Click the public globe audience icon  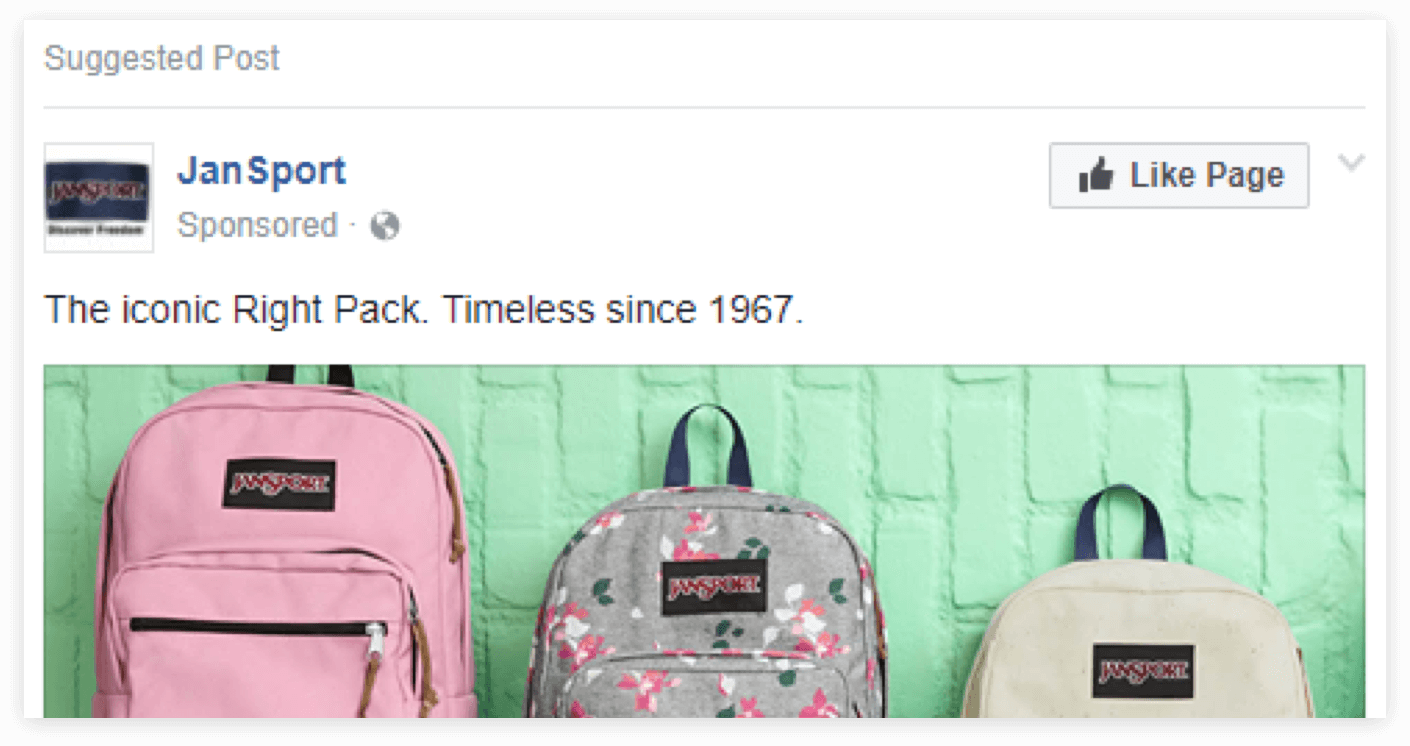(x=385, y=226)
